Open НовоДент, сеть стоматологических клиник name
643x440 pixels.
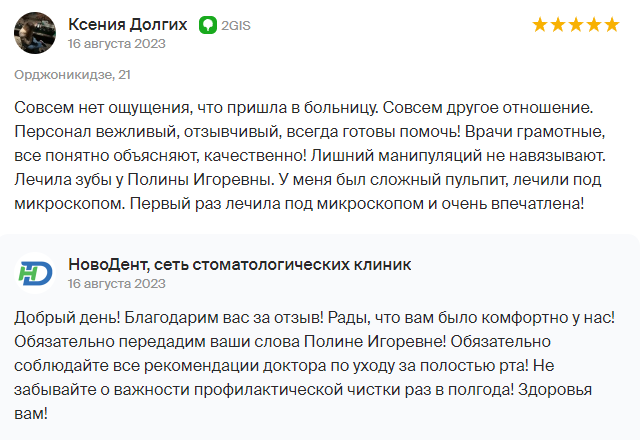pos(239,264)
